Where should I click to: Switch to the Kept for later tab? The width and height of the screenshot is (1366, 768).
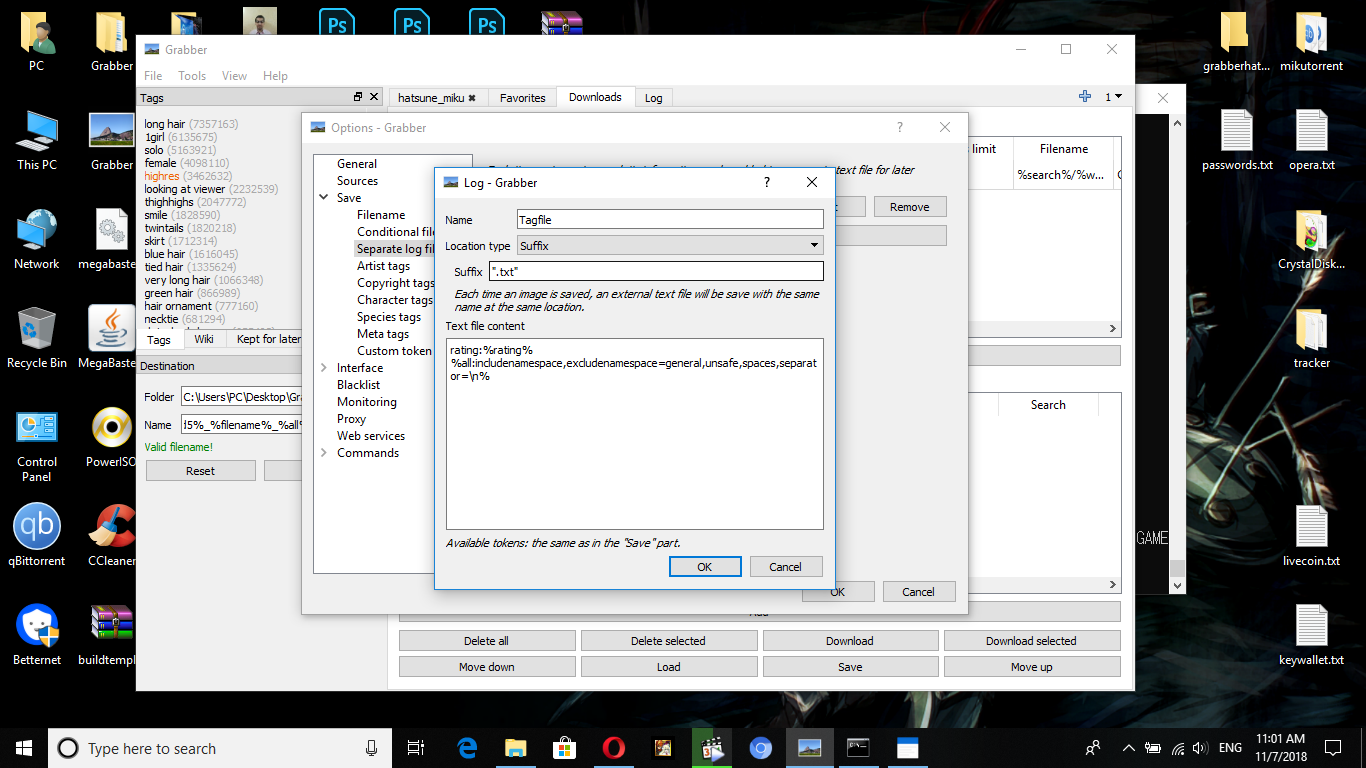tap(268, 339)
